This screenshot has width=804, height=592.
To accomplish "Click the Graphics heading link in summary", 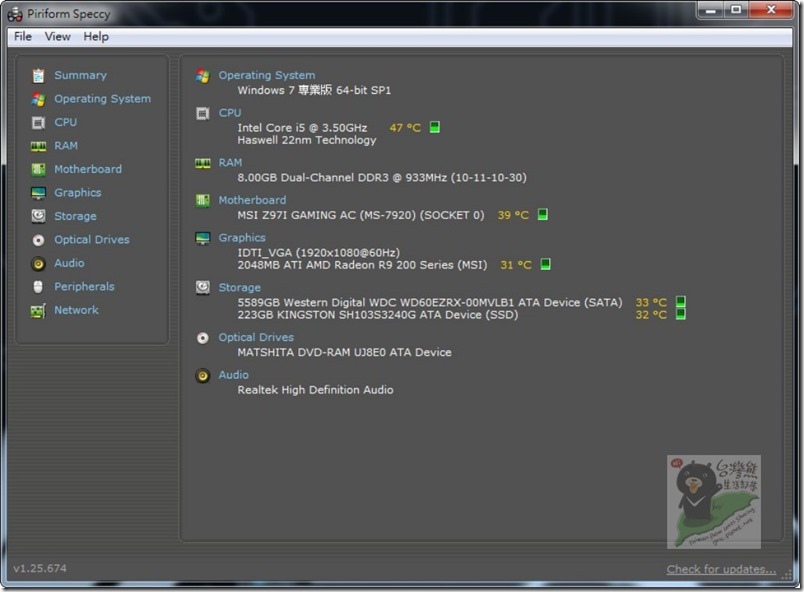I will (242, 238).
